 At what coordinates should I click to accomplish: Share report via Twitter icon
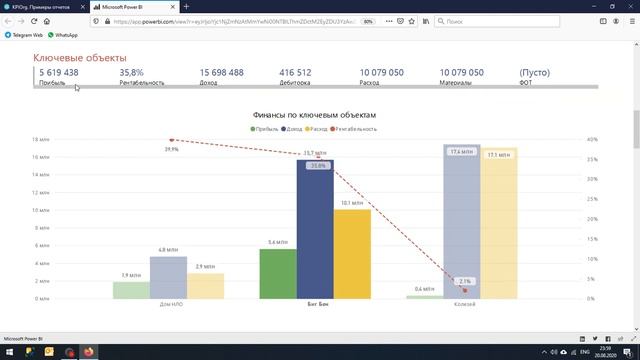595,339
